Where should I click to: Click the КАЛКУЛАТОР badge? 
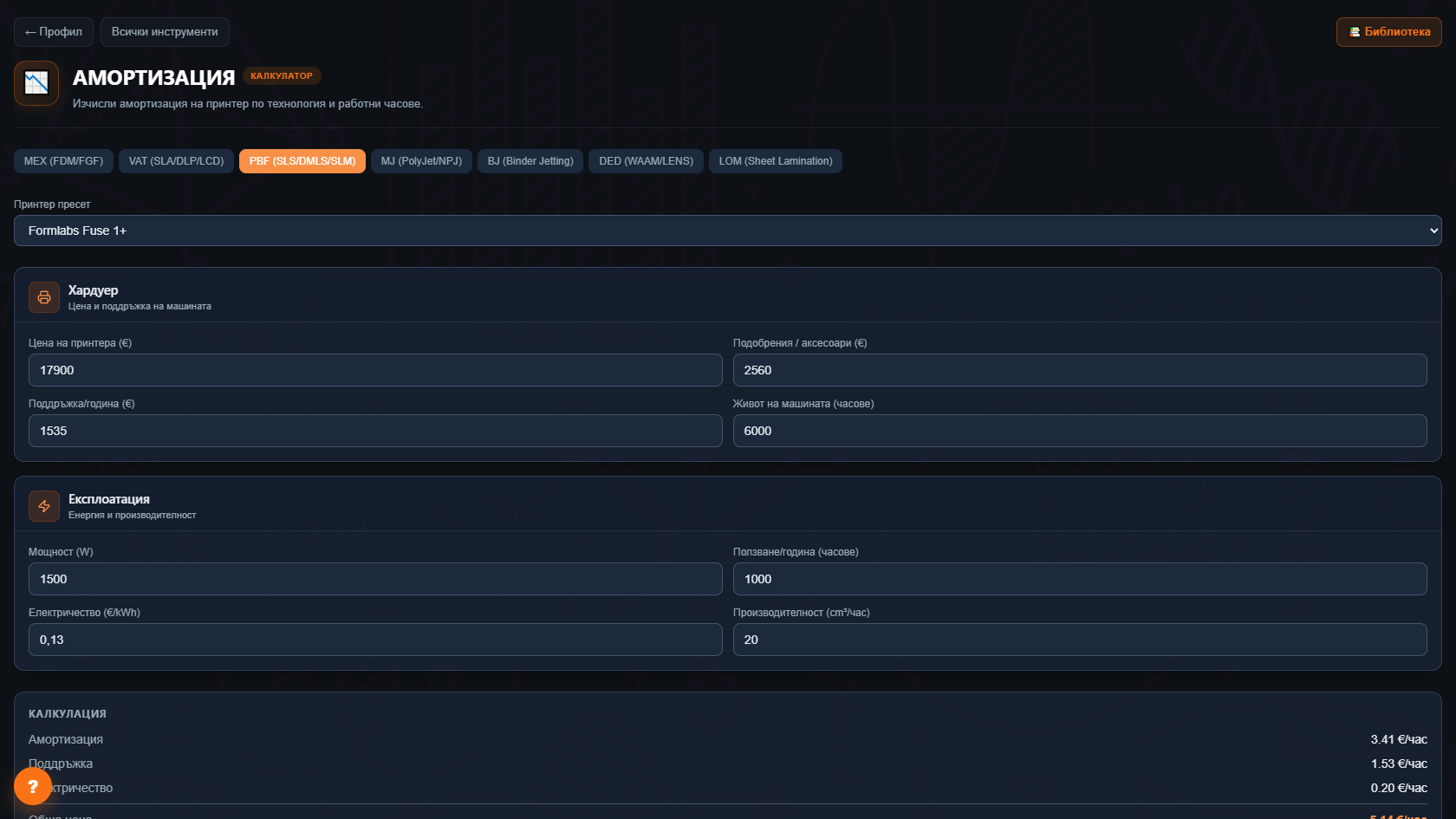(282, 76)
